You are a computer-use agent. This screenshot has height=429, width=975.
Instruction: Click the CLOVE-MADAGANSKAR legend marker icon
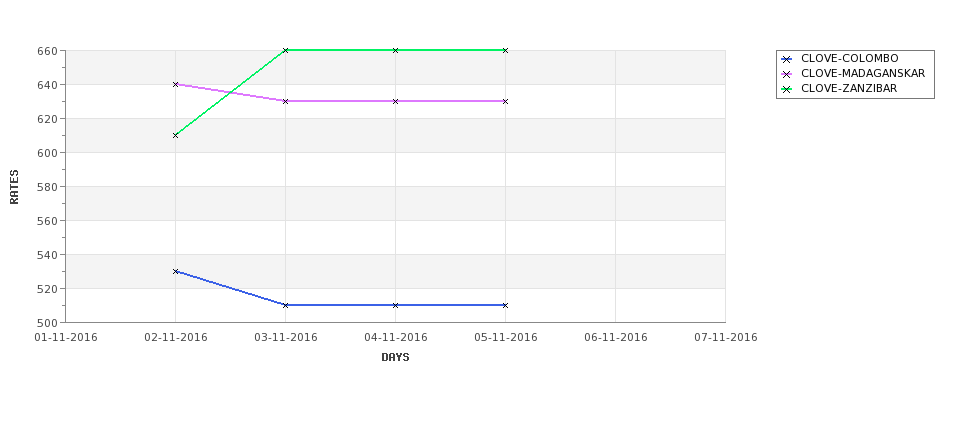coord(787,75)
